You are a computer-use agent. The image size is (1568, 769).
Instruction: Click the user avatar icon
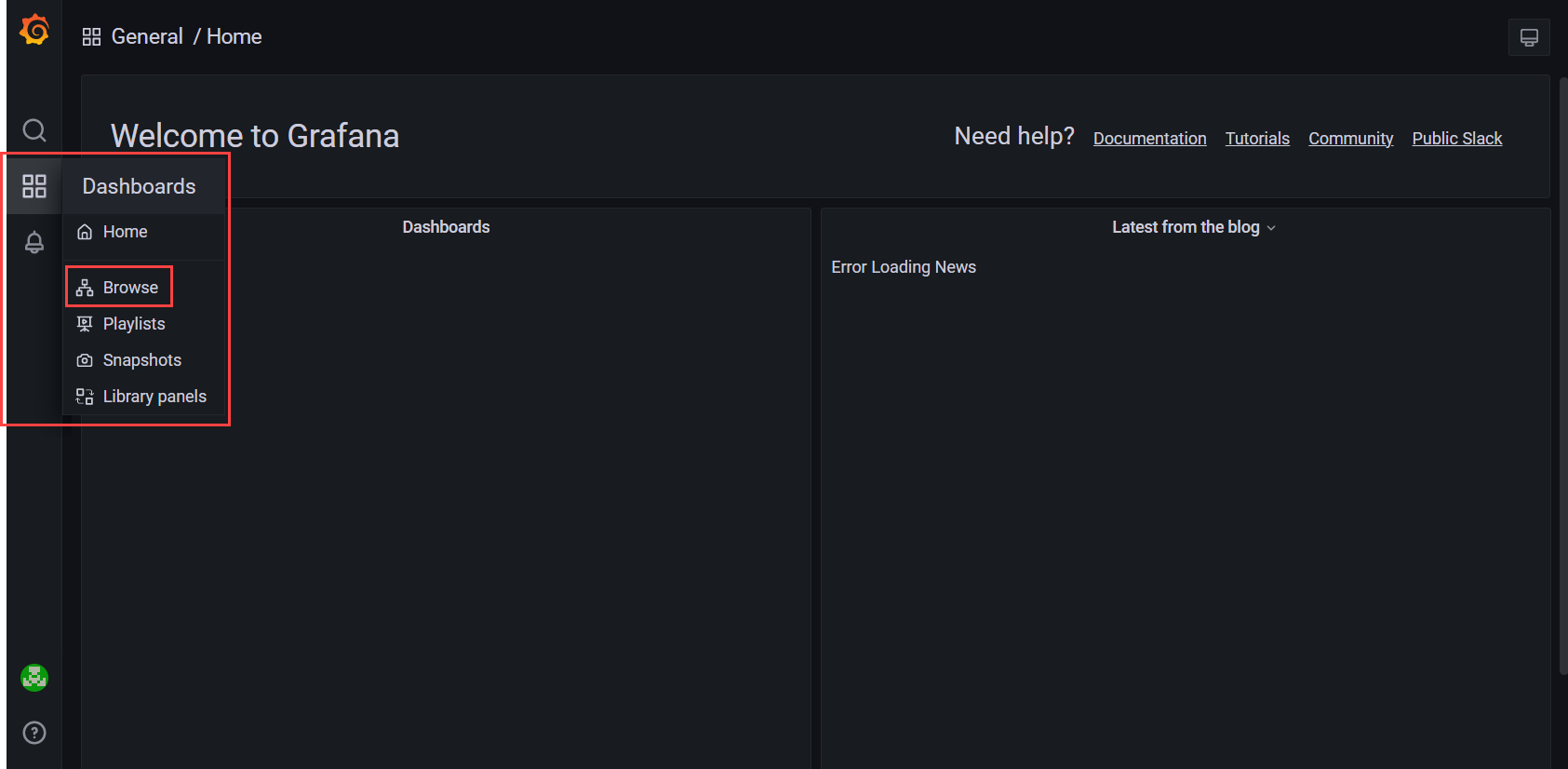[x=34, y=678]
